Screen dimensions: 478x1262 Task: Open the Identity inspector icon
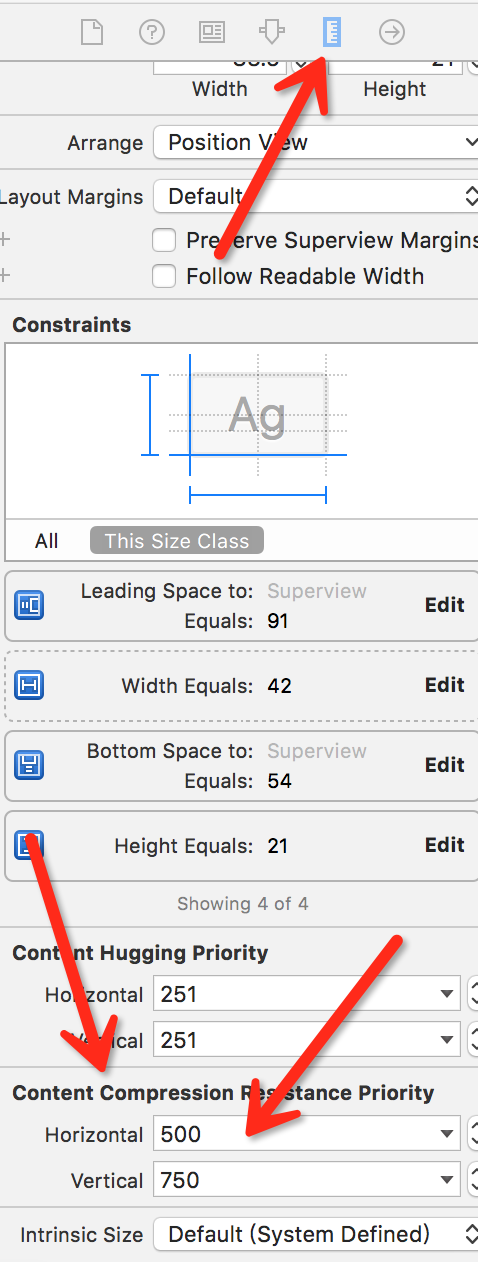pos(211,33)
